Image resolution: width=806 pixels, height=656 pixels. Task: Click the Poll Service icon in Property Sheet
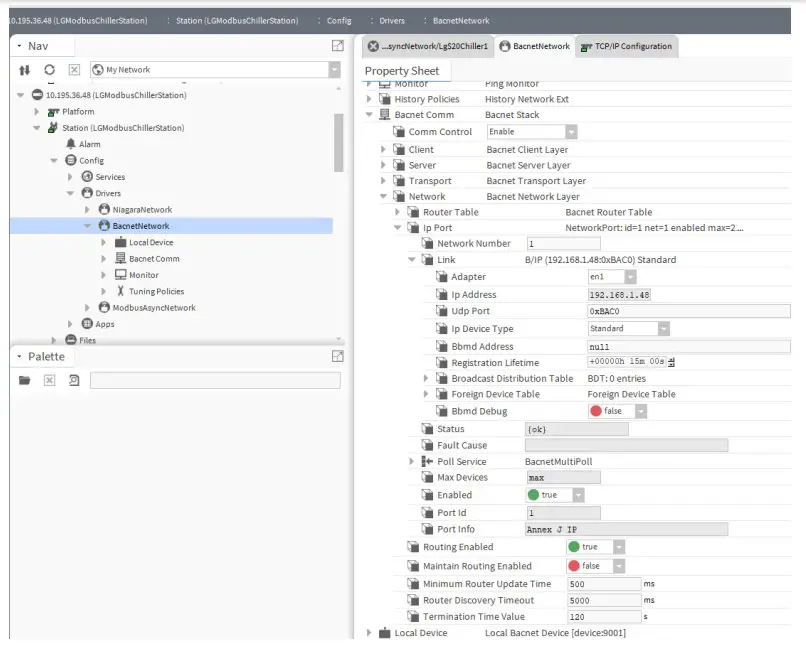427,461
